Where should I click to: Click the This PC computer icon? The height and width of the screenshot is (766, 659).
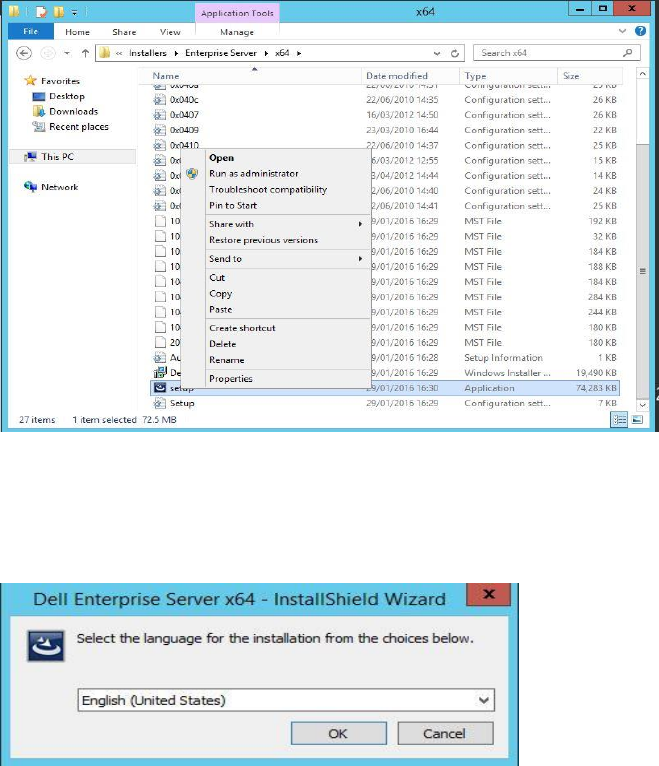(x=31, y=156)
